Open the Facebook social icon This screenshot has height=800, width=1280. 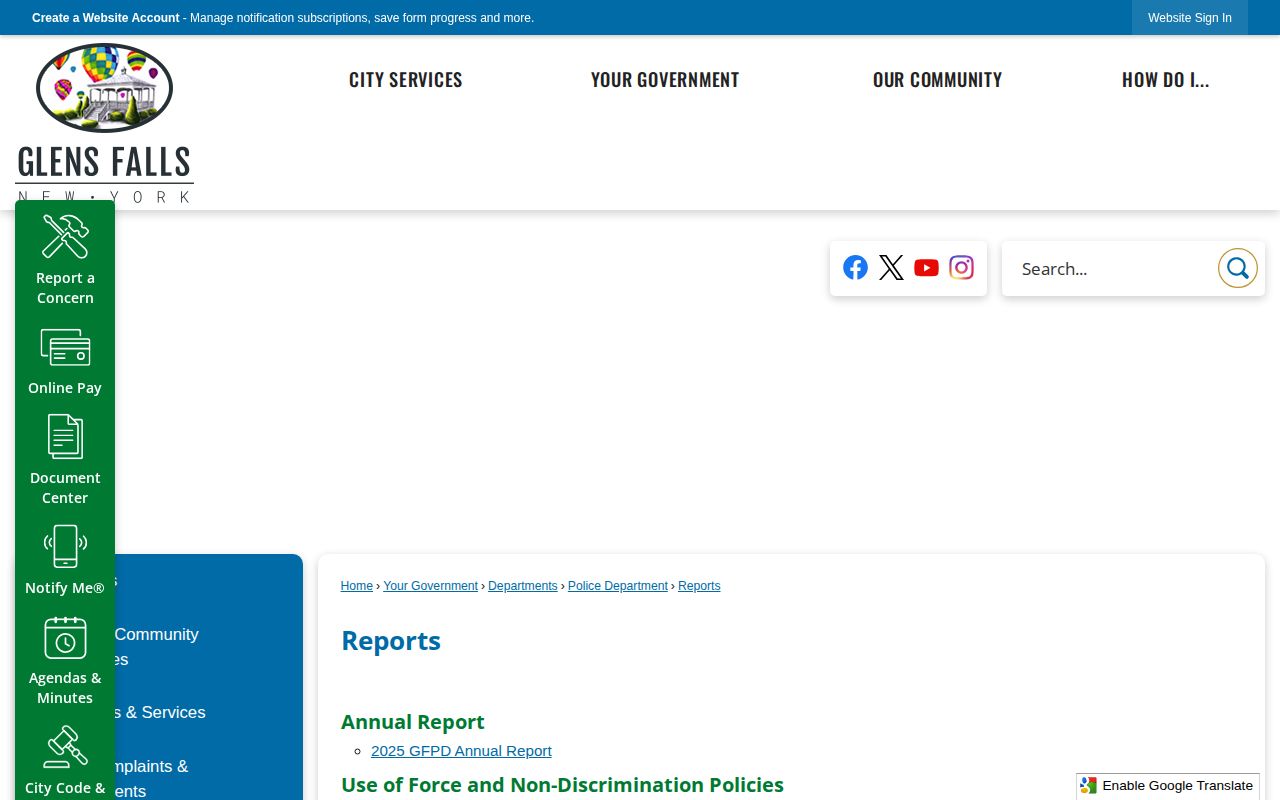[855, 267]
